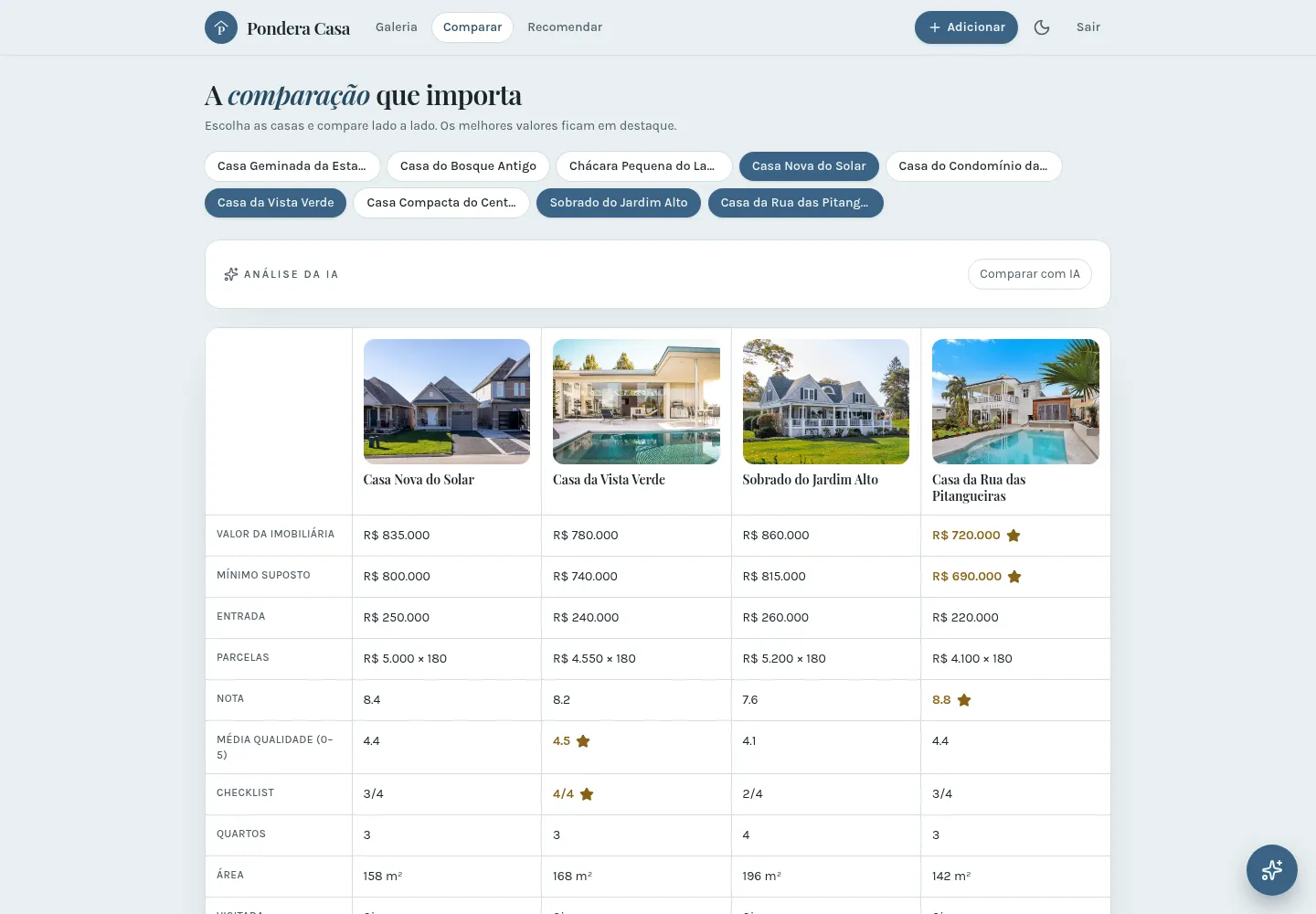The image size is (1316, 914).
Task: Click the 142 m² area cell
Action: (x=1015, y=877)
